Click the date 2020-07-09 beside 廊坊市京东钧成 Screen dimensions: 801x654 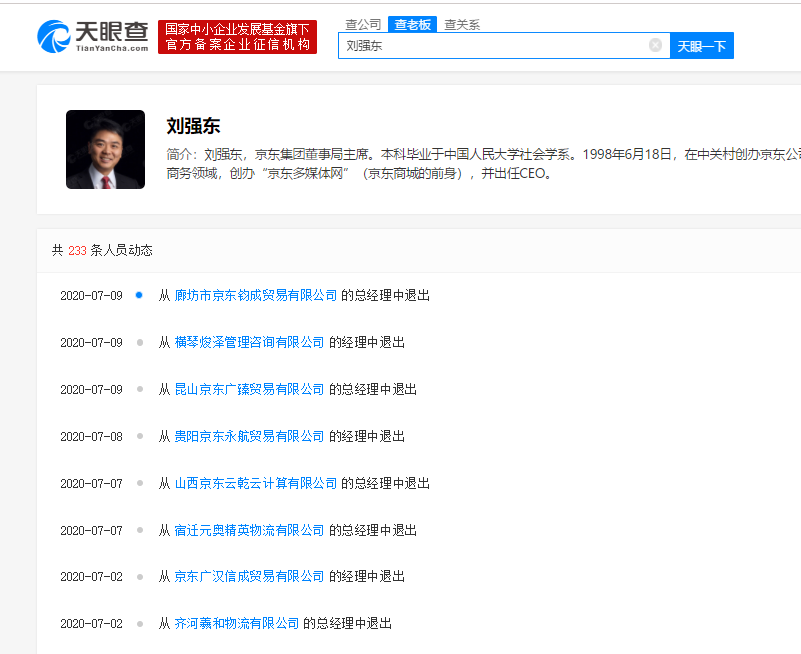[x=91, y=296]
